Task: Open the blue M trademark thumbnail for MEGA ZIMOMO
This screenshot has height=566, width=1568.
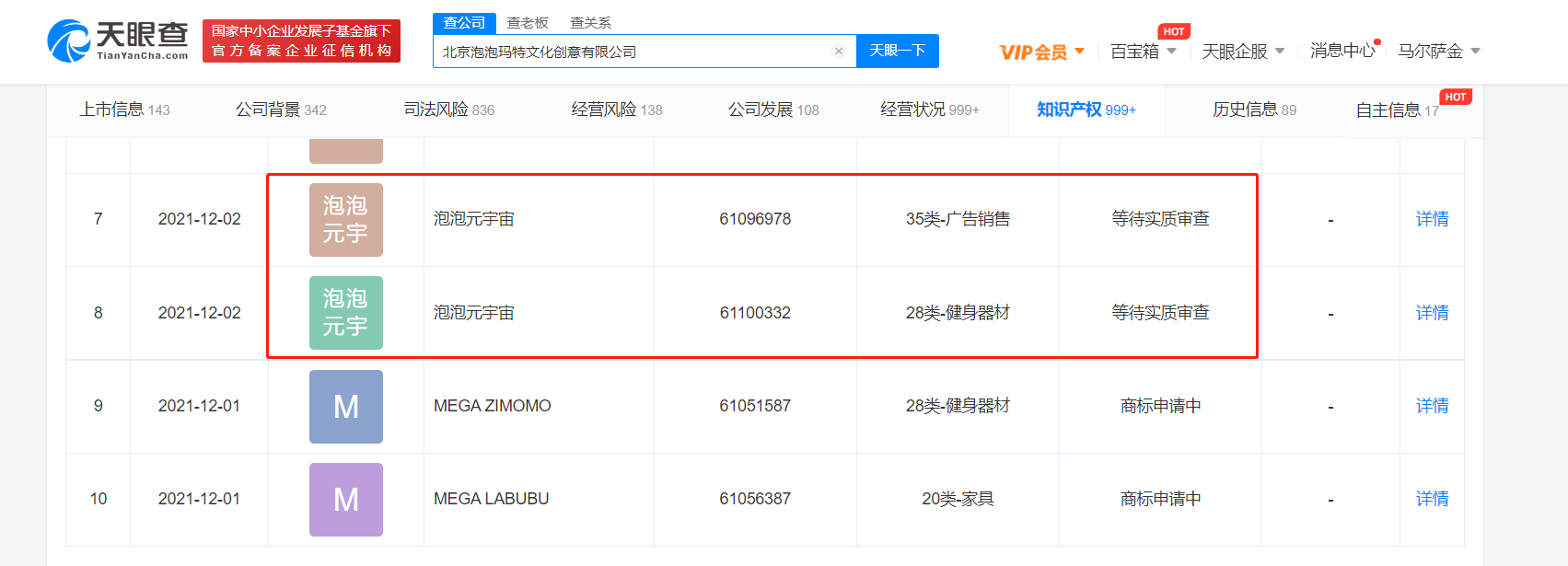Action: tap(346, 407)
